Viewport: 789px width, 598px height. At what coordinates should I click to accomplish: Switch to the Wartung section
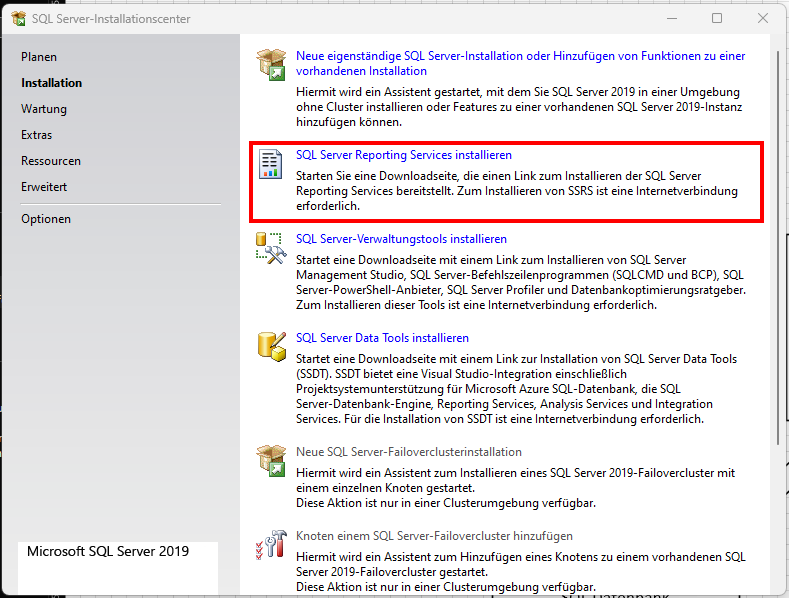pyautogui.click(x=44, y=109)
